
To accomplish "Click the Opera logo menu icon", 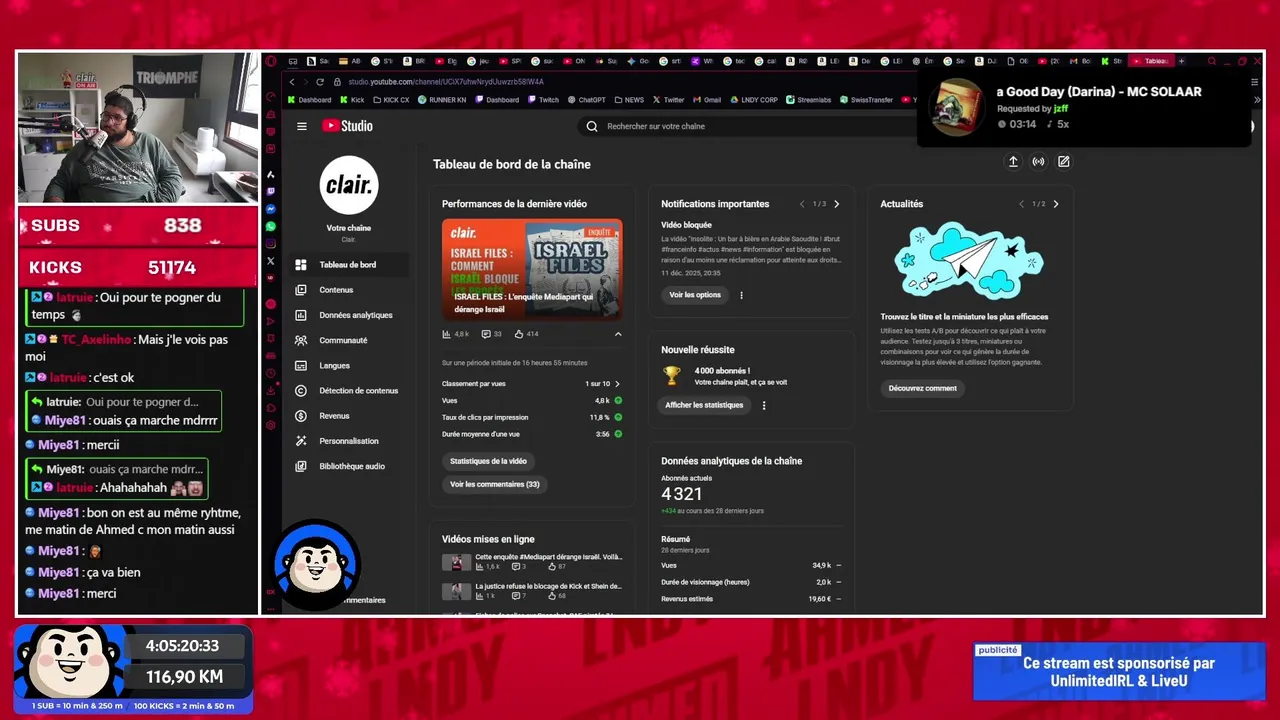I will tap(271, 61).
